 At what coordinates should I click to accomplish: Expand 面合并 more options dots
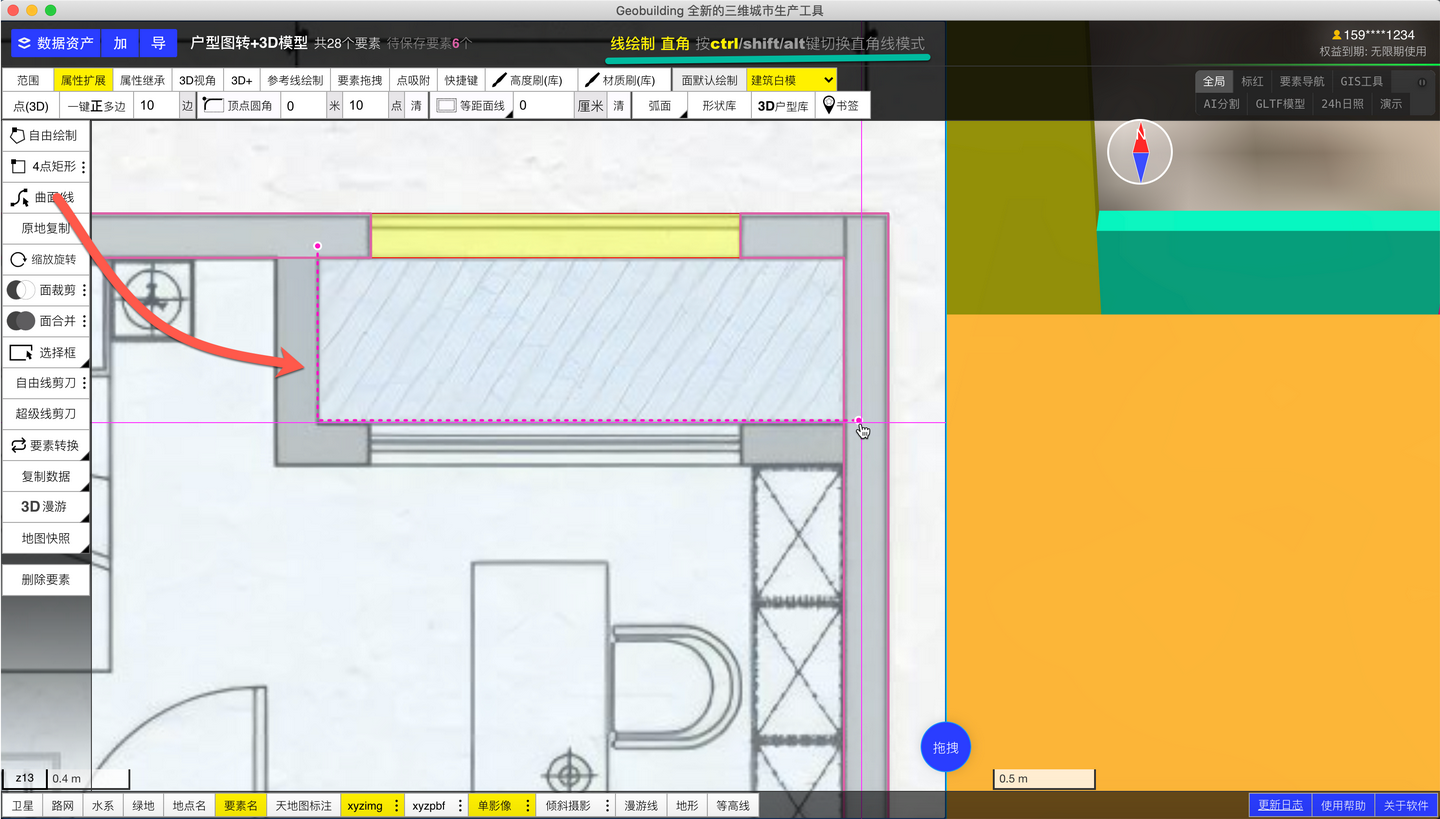click(x=84, y=321)
